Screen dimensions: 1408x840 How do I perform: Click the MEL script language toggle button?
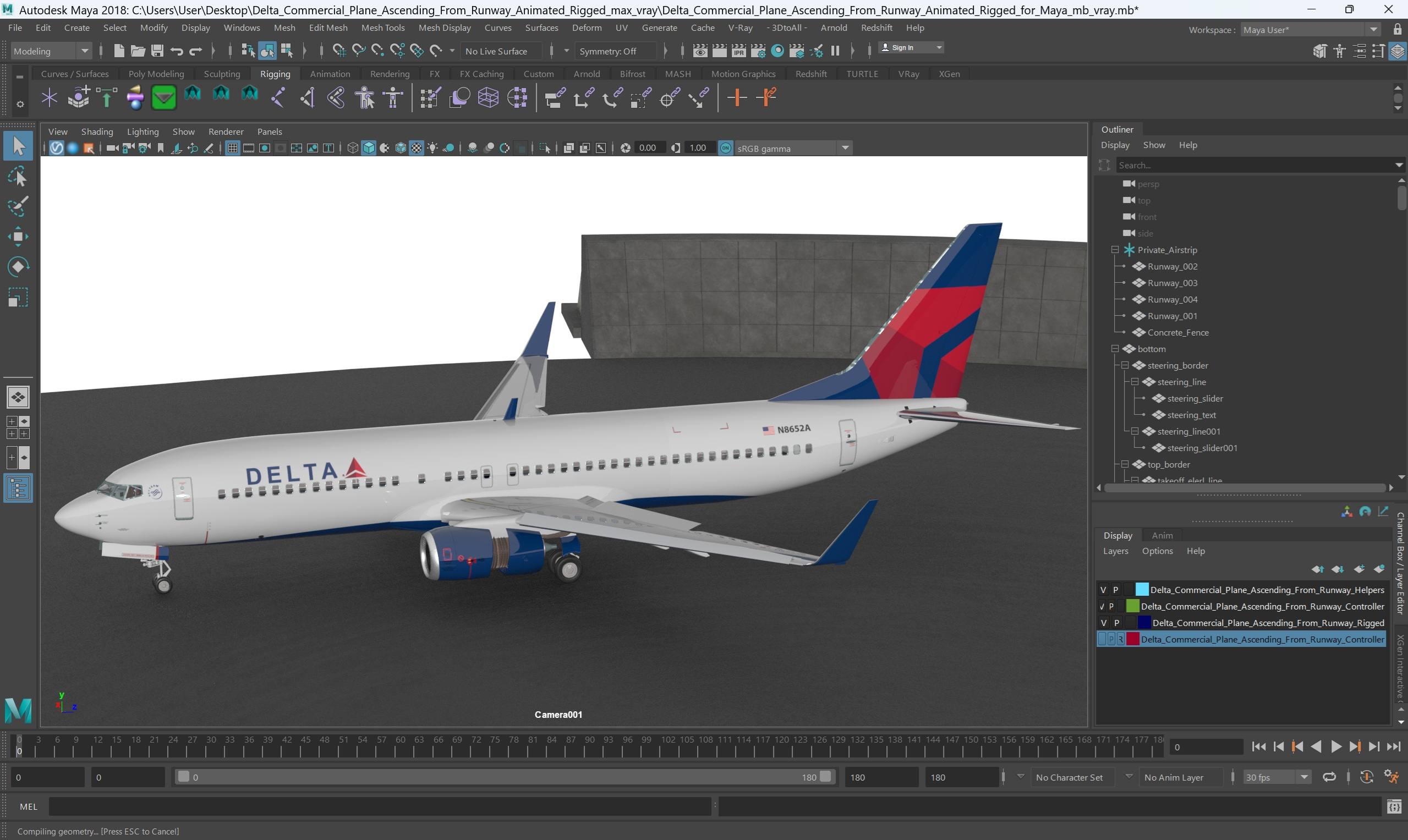tap(28, 806)
